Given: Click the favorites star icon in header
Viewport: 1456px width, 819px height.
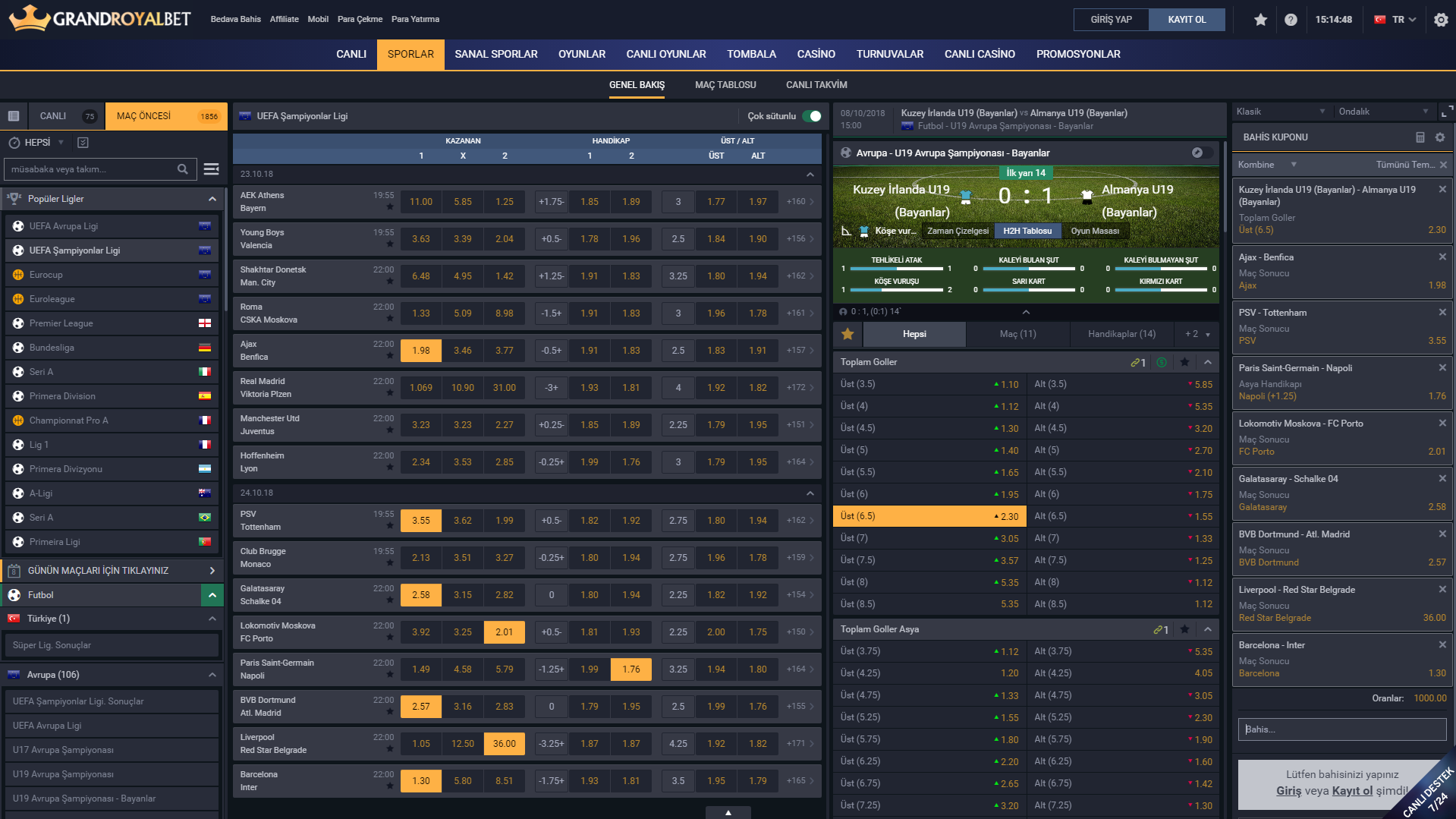Looking at the screenshot, I should [x=1260, y=20].
